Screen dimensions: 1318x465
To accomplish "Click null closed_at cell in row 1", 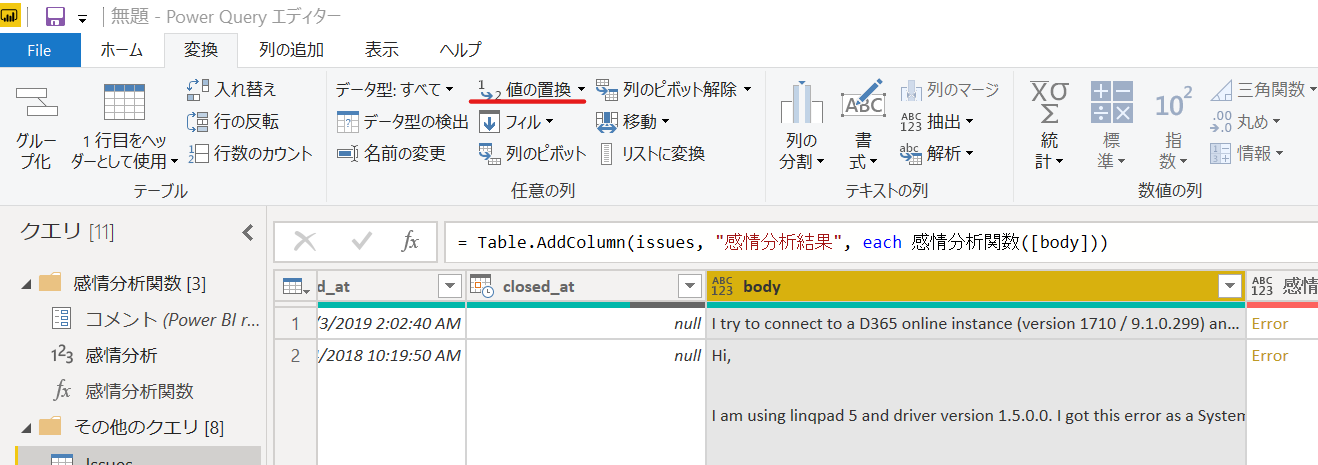I will pos(586,324).
